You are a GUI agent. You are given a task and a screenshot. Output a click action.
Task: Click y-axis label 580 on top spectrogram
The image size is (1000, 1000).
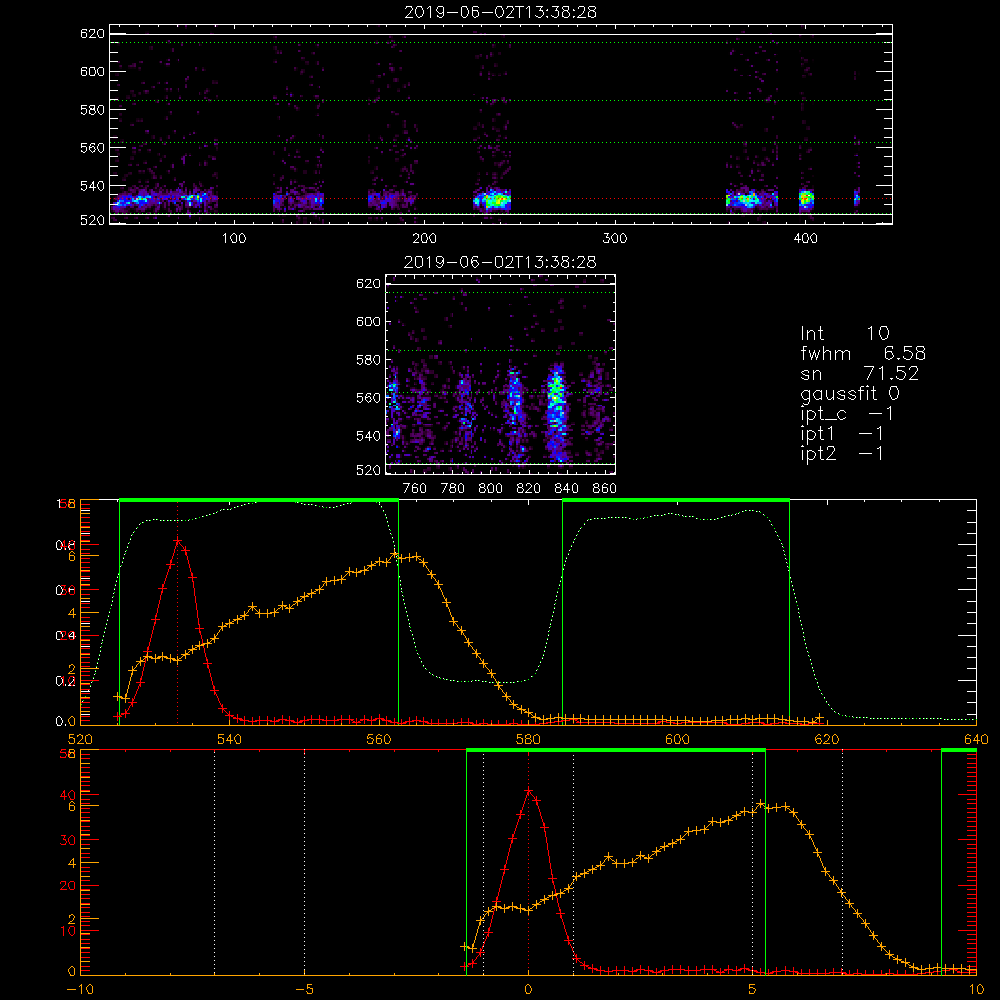tap(92, 110)
